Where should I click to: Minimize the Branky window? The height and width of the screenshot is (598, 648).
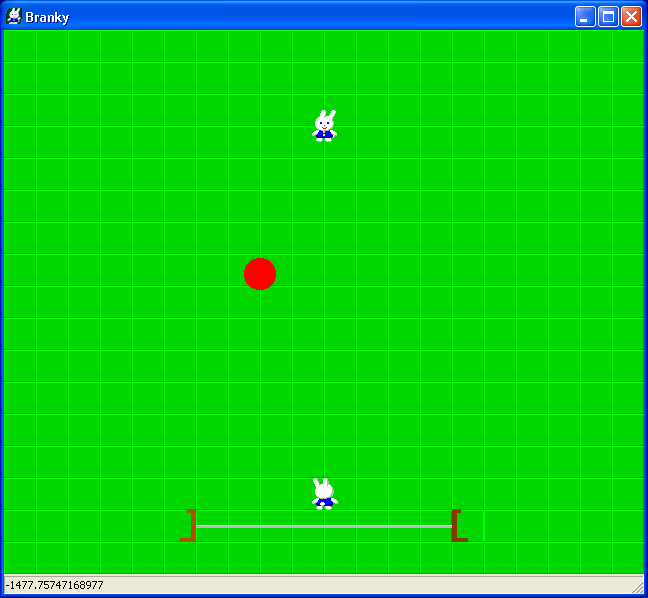click(585, 17)
